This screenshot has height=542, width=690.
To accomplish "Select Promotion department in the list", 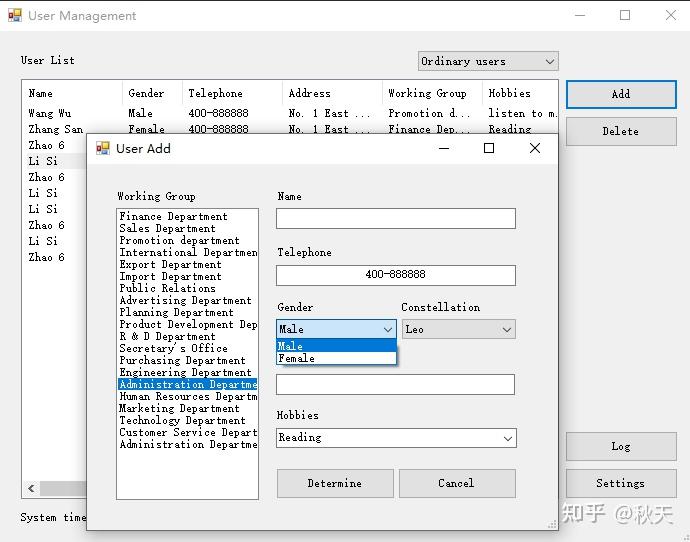I will pos(187,241).
